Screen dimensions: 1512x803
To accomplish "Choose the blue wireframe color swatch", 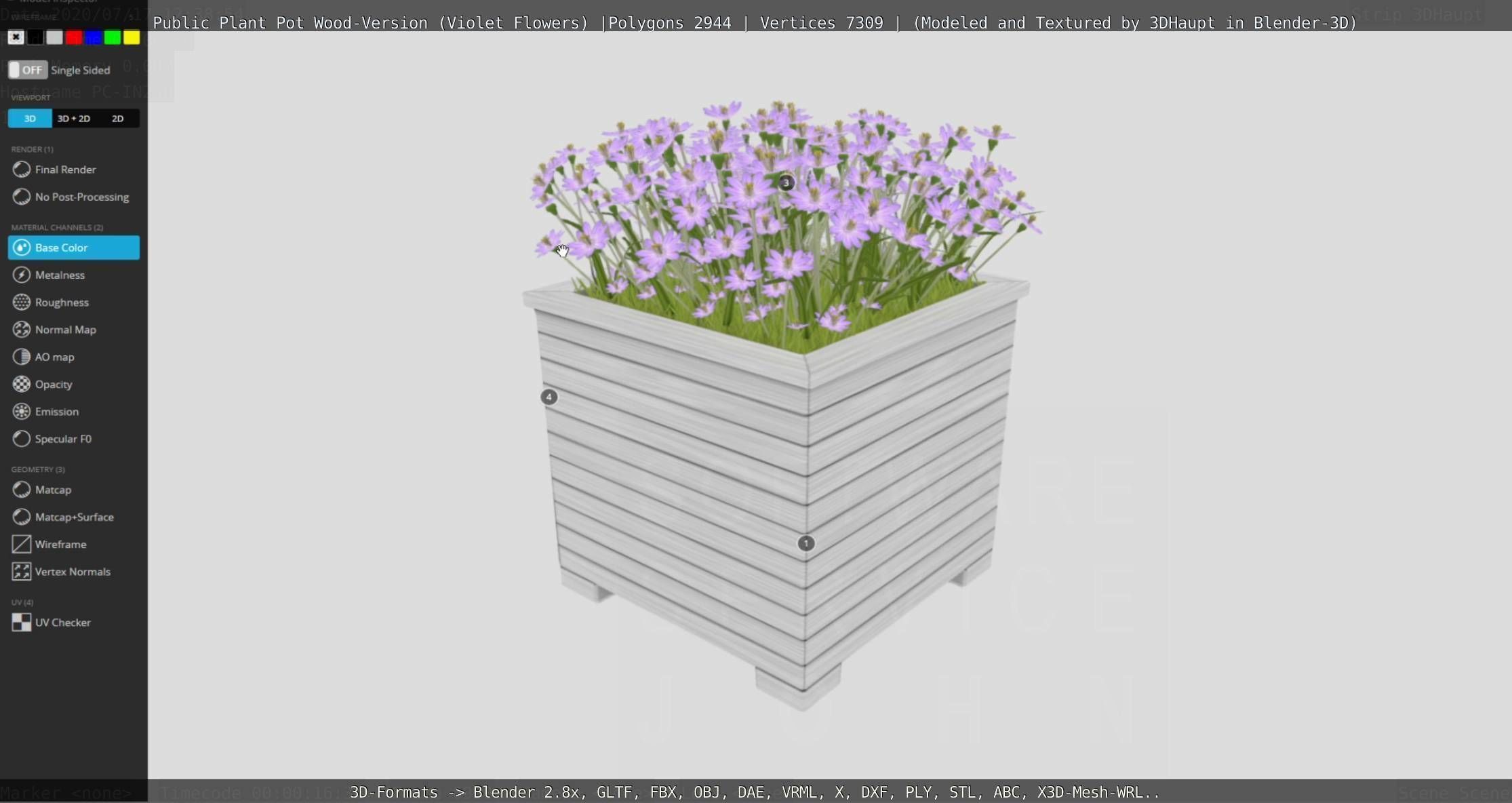I will (93, 37).
